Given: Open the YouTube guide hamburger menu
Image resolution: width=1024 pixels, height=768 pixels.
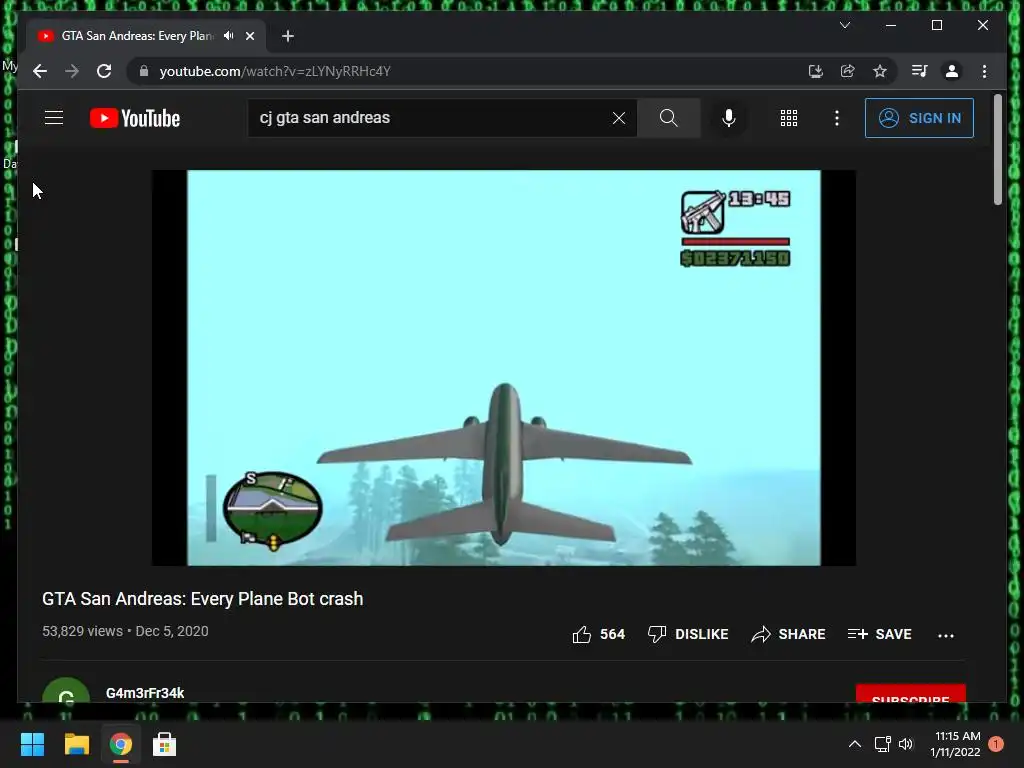Looking at the screenshot, I should (x=54, y=118).
